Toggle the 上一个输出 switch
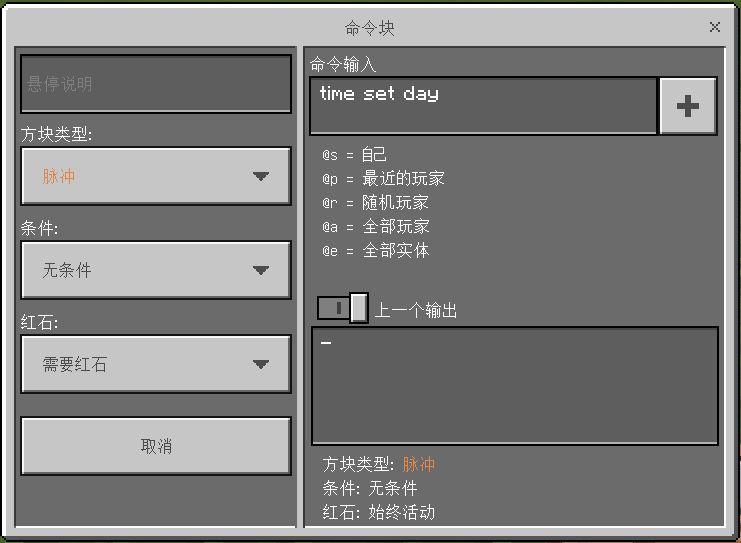Screen dimensions: 741x543 click(x=343, y=308)
